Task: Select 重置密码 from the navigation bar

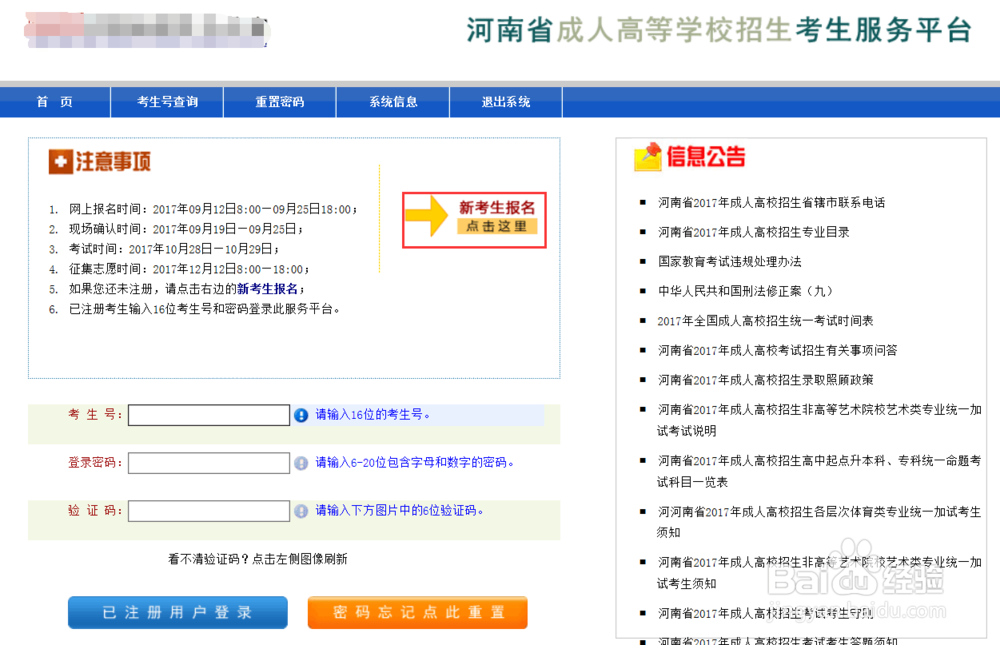Action: (x=279, y=102)
